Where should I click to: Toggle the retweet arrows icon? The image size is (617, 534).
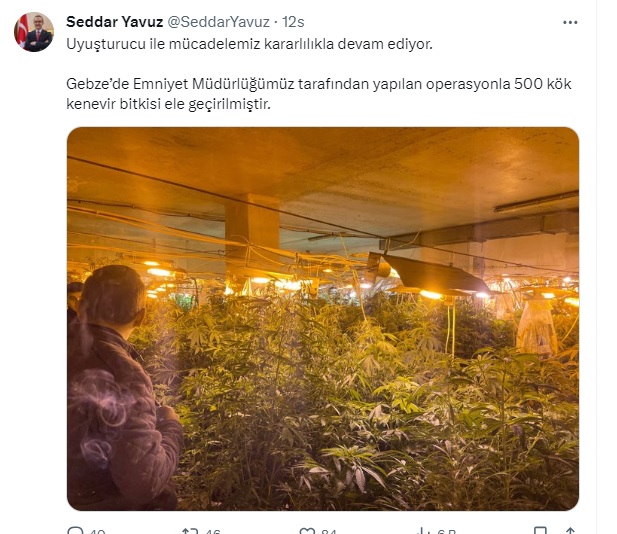[x=190, y=531]
